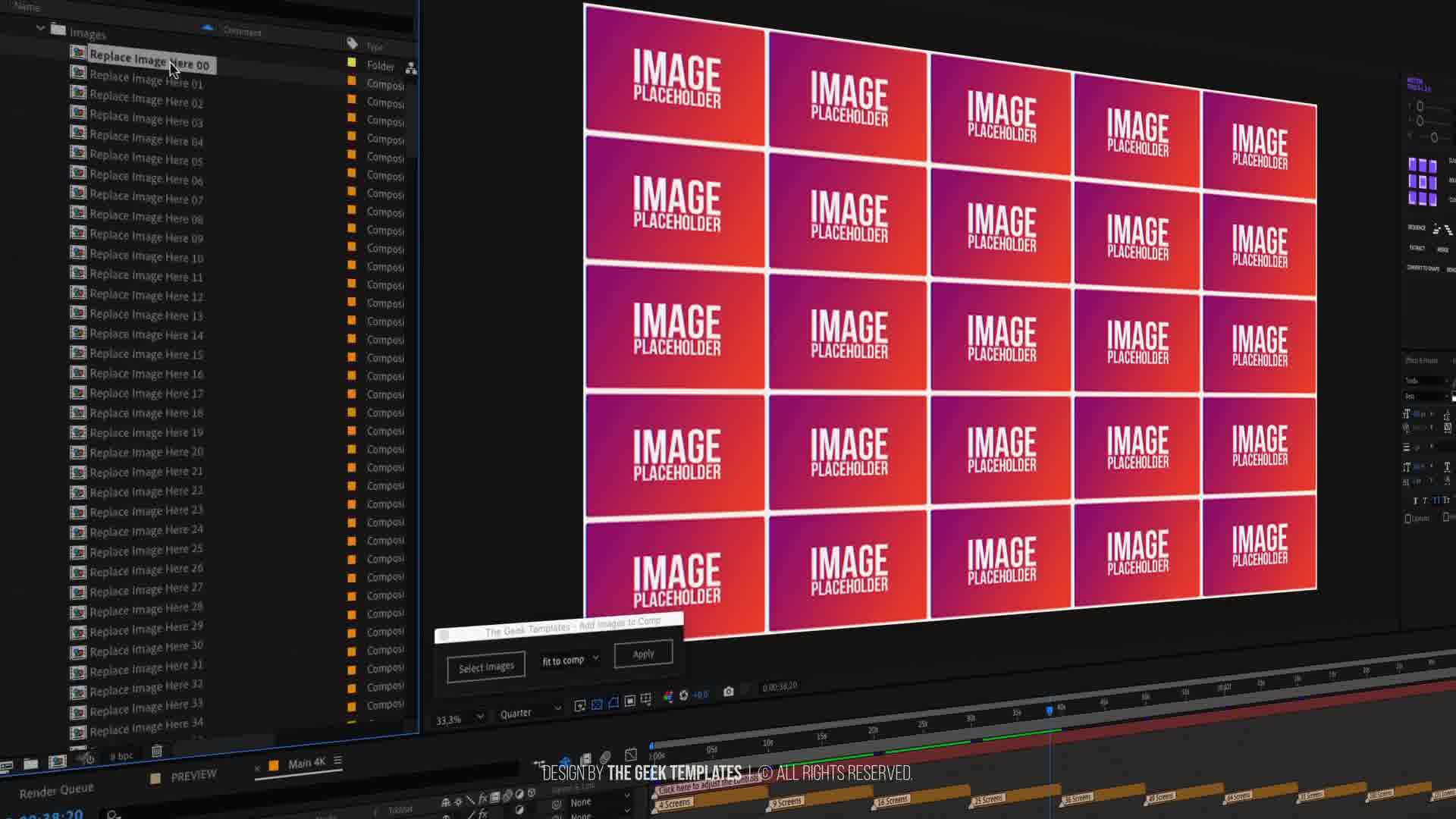Viewport: 1456px width, 819px height.
Task: Create a new folder in Project panel
Action: tap(30, 763)
